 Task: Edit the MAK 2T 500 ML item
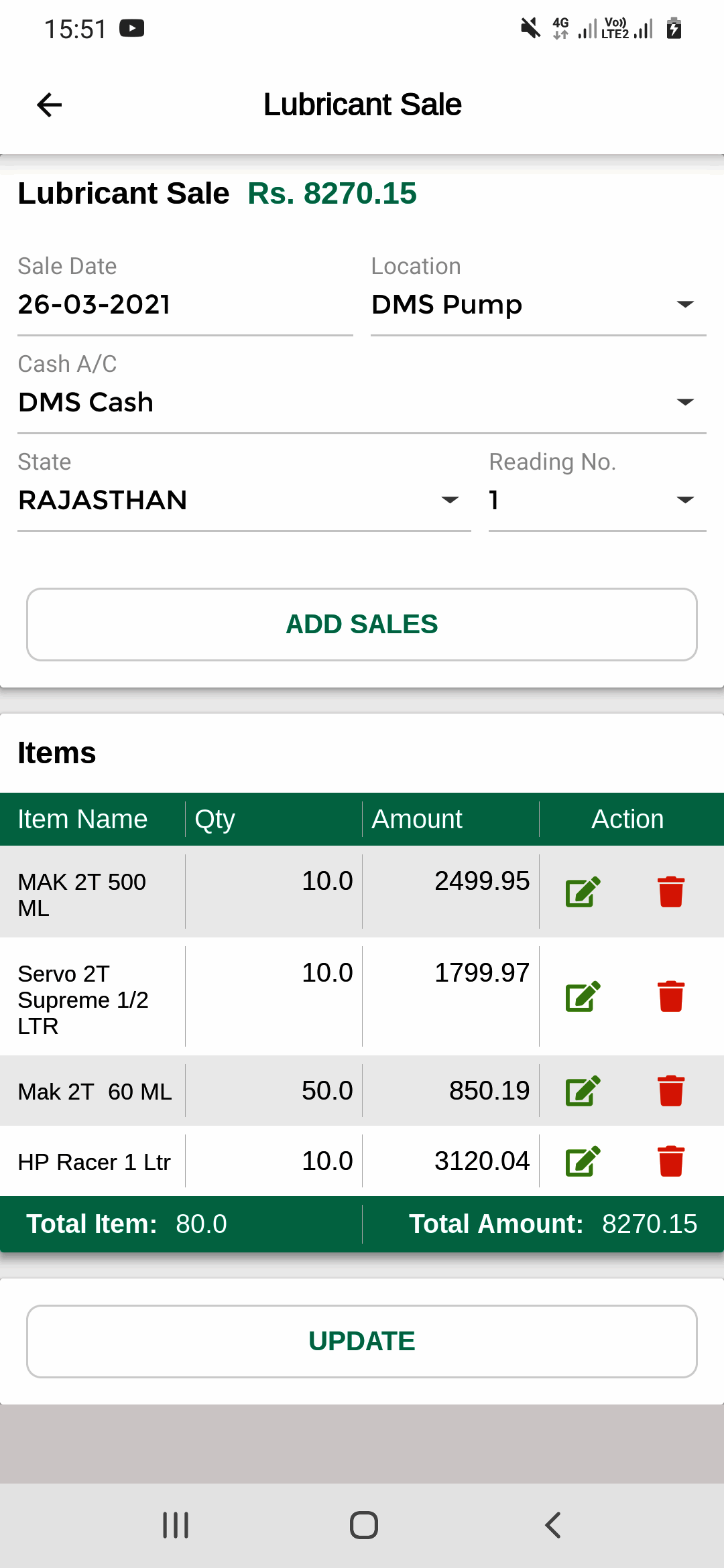pos(583,892)
